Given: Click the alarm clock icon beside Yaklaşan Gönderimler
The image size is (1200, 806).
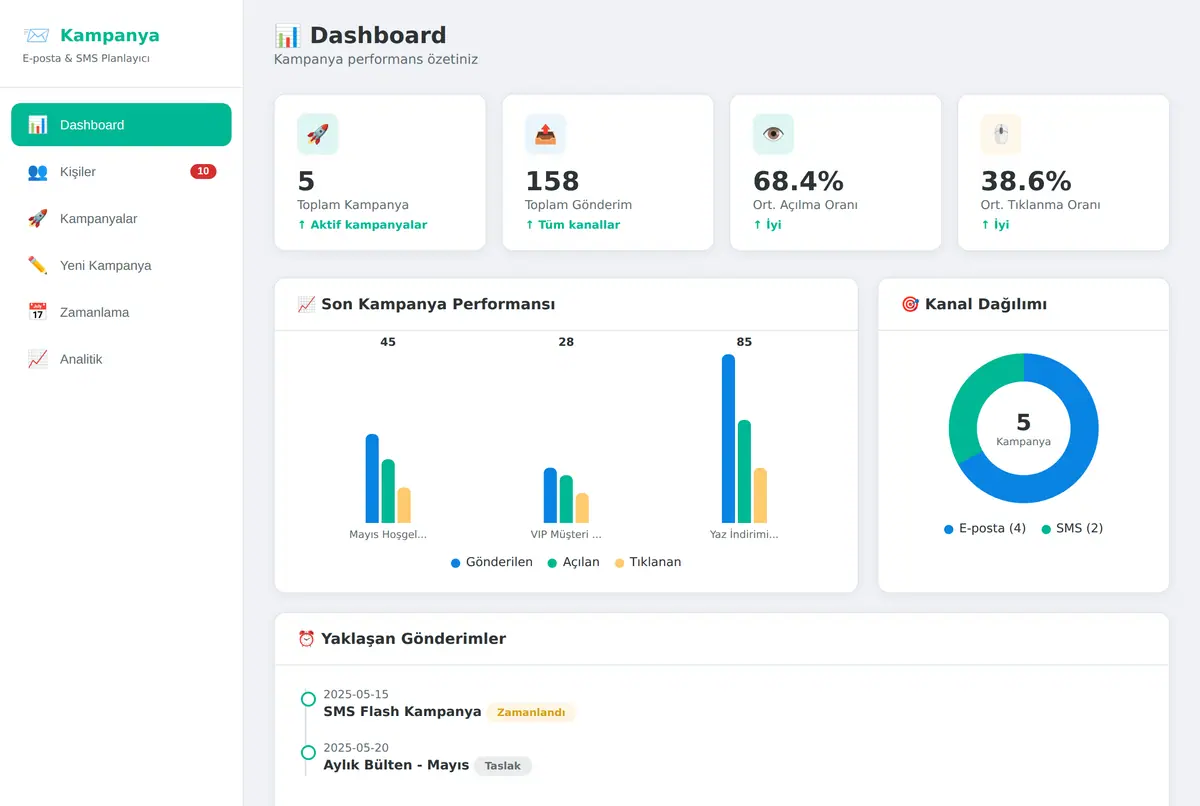Looking at the screenshot, I should (307, 638).
